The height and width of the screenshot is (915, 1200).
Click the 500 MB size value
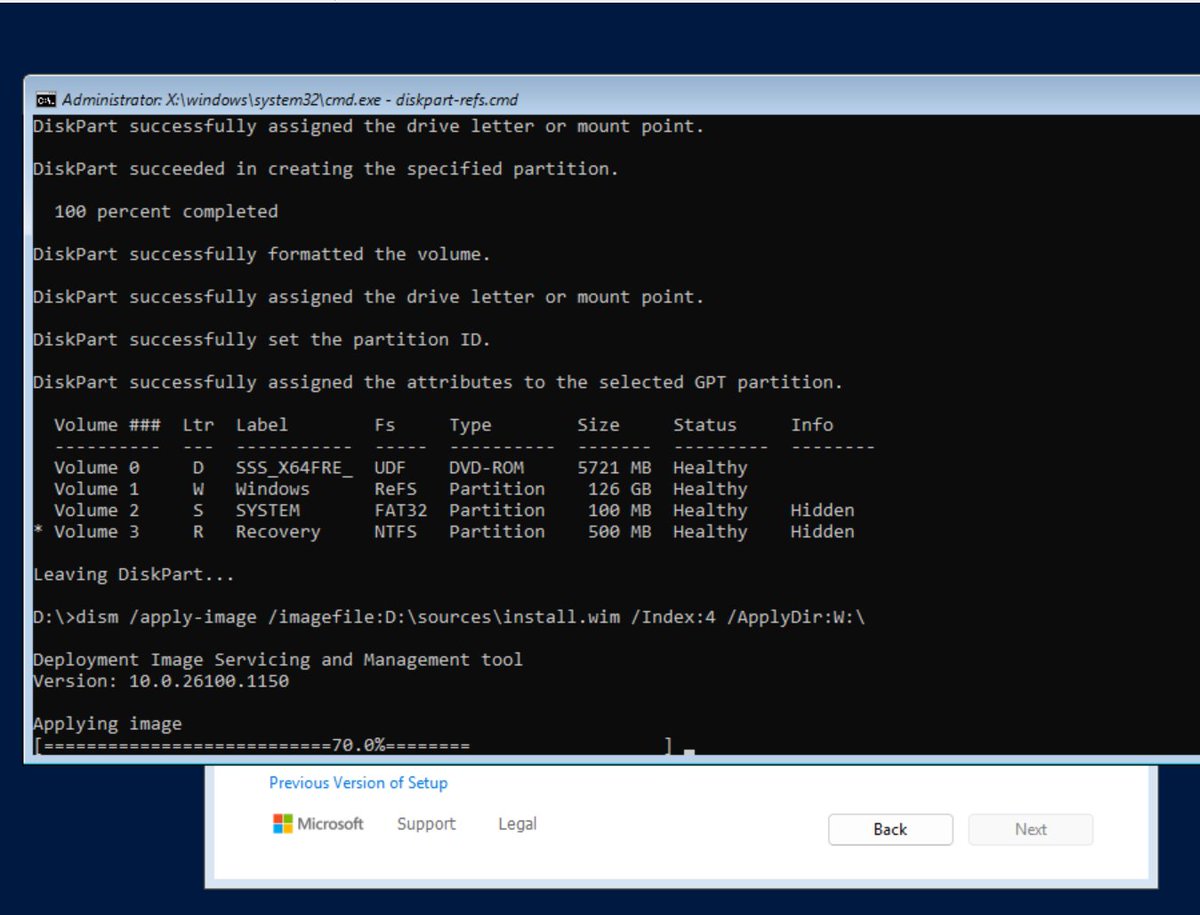pyautogui.click(x=620, y=532)
